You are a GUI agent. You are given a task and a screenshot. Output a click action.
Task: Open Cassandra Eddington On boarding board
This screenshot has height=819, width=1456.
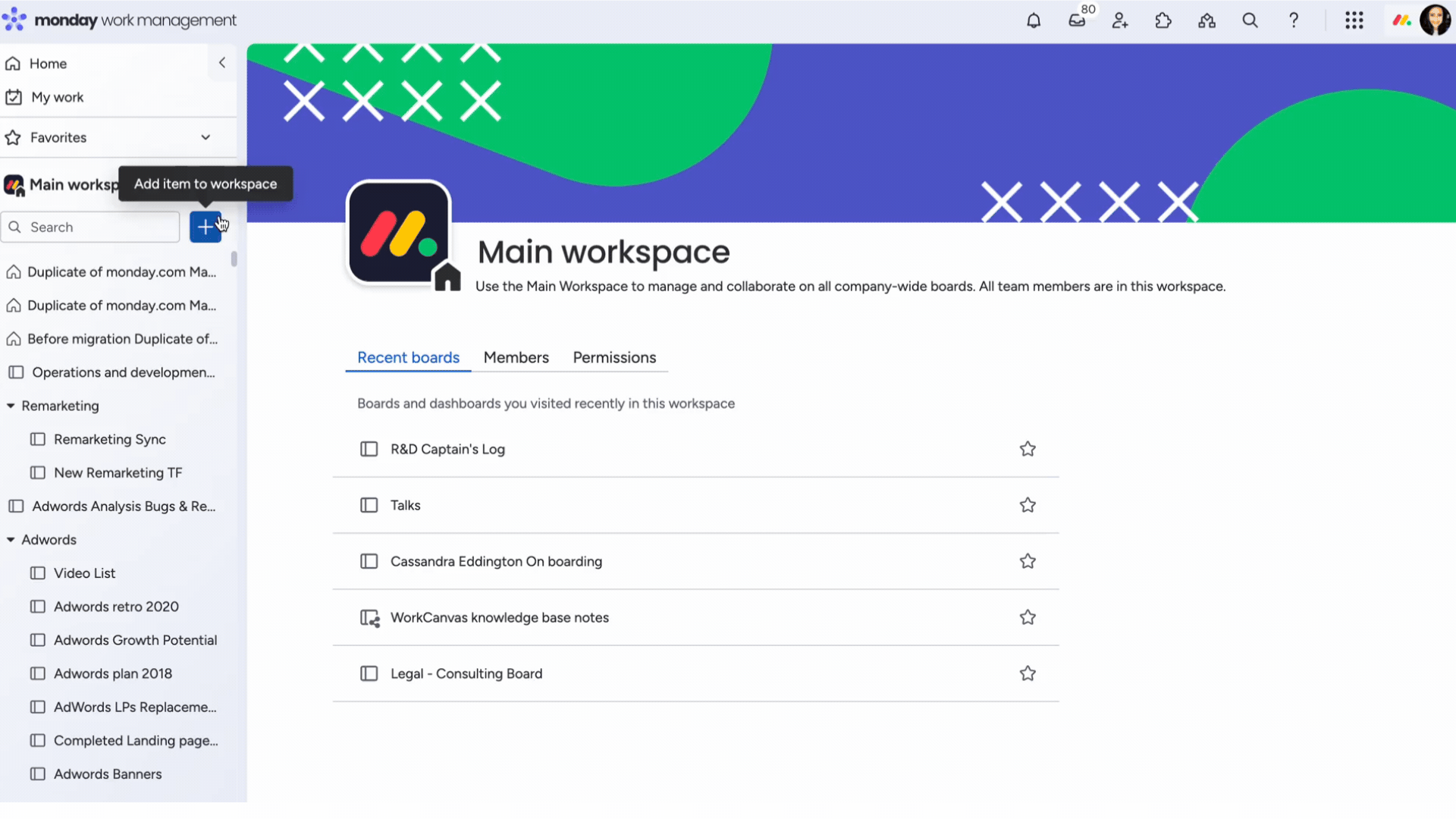click(496, 561)
